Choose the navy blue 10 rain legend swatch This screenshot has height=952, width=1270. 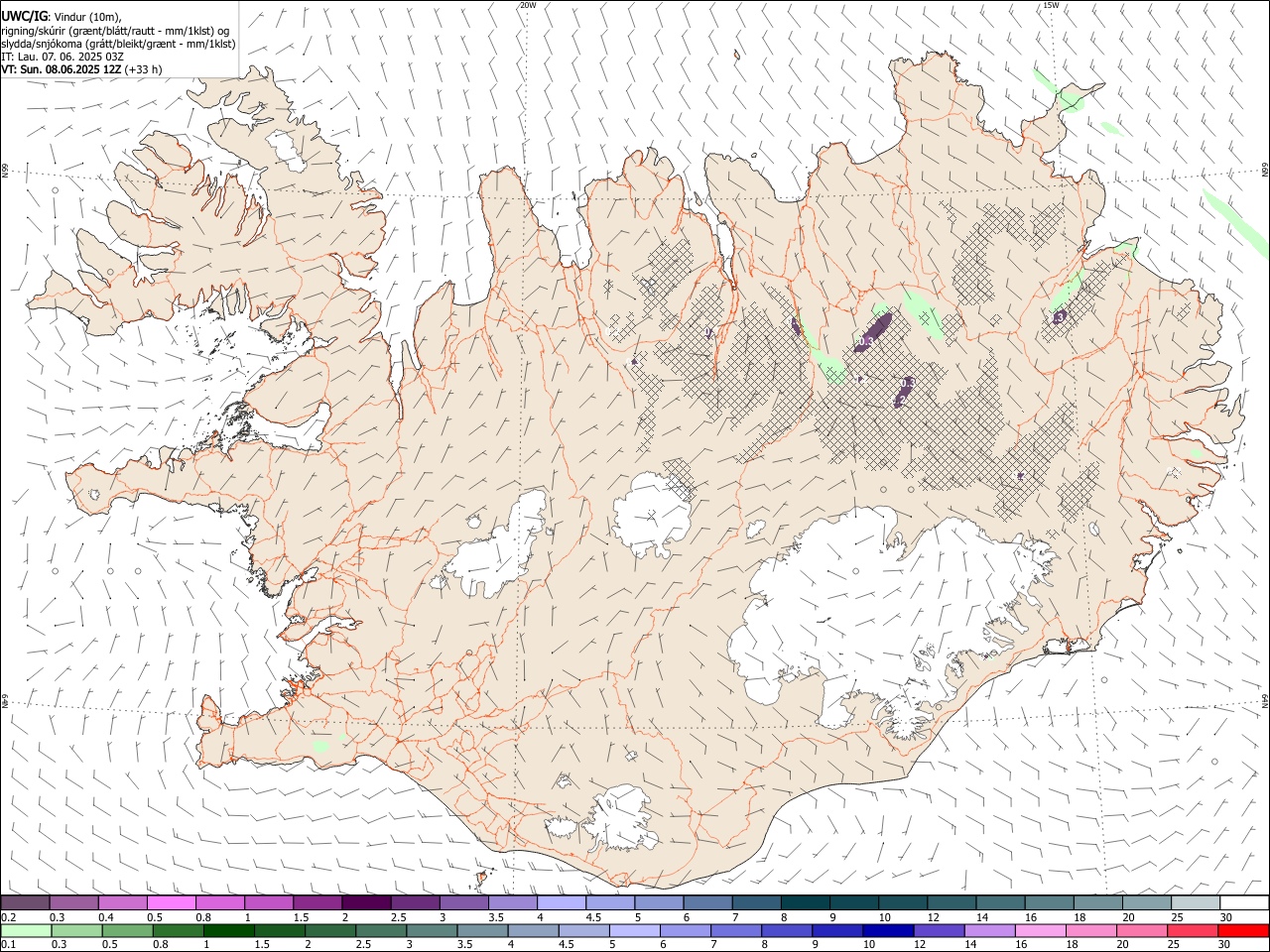tap(888, 931)
